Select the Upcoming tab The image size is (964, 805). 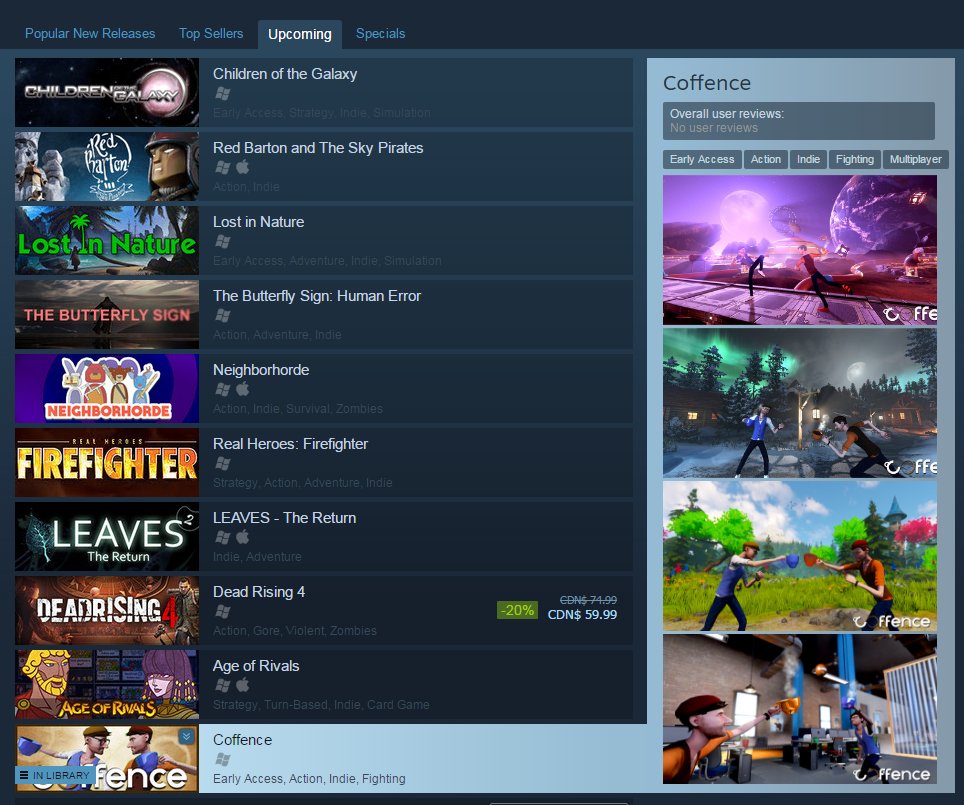(x=300, y=34)
